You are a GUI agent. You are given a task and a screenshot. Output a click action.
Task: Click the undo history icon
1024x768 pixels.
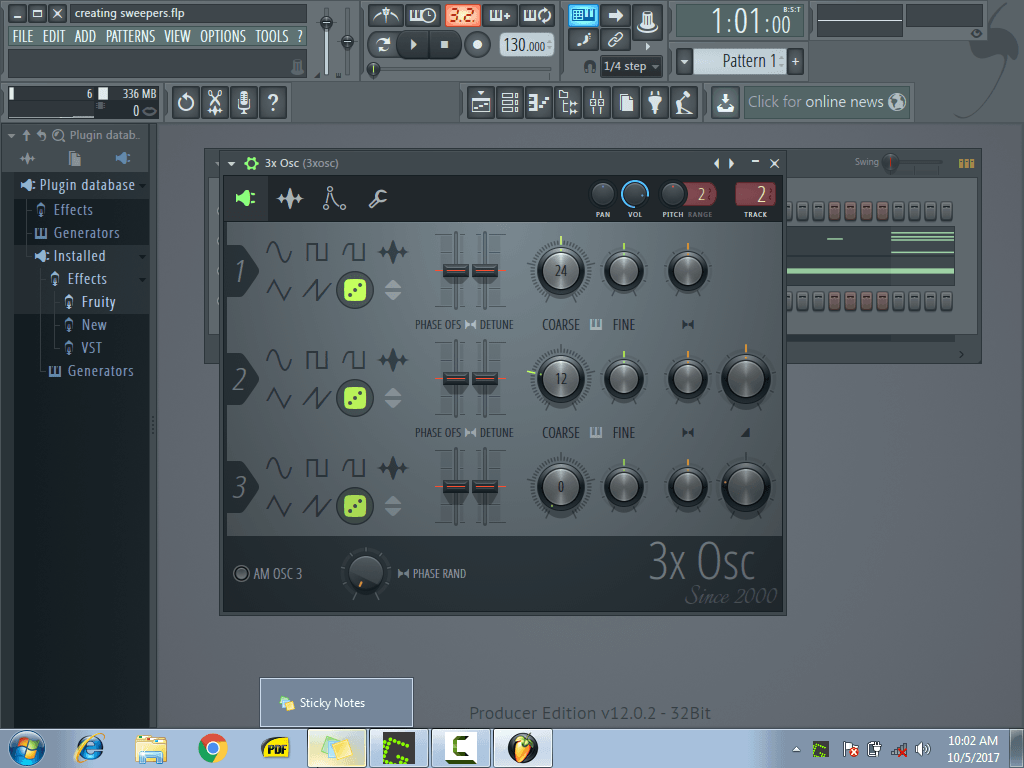(x=186, y=103)
